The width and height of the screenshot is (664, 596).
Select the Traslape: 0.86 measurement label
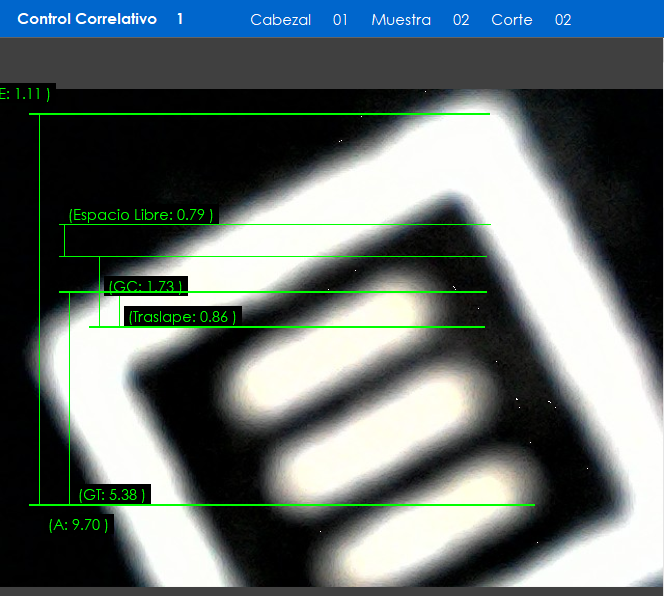point(182,316)
